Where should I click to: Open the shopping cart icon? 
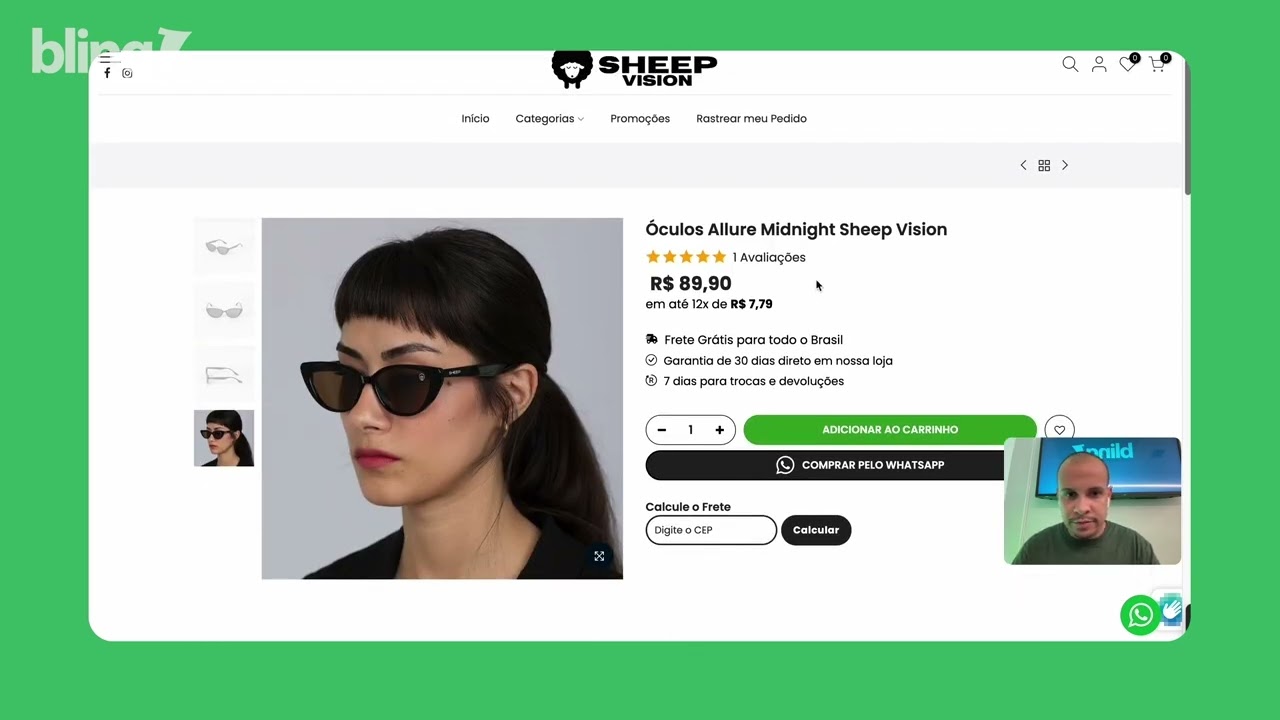pos(1157,65)
